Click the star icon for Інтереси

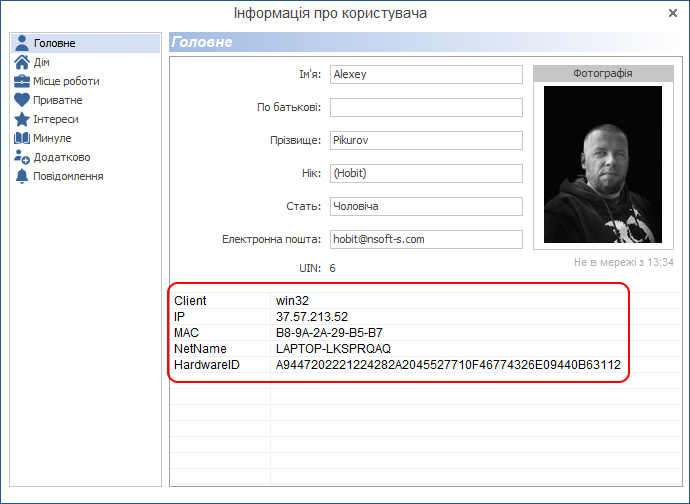click(22, 119)
